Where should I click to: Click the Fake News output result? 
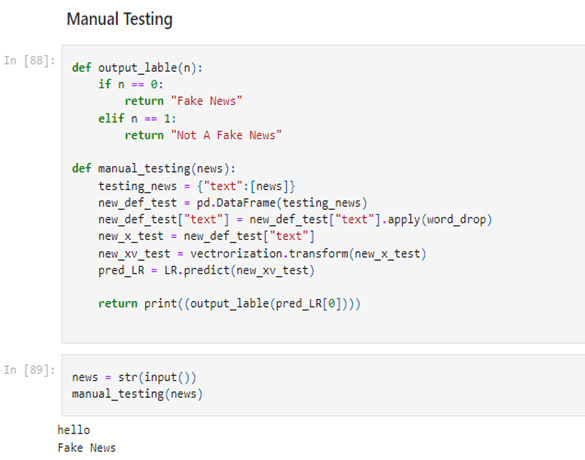point(87,448)
